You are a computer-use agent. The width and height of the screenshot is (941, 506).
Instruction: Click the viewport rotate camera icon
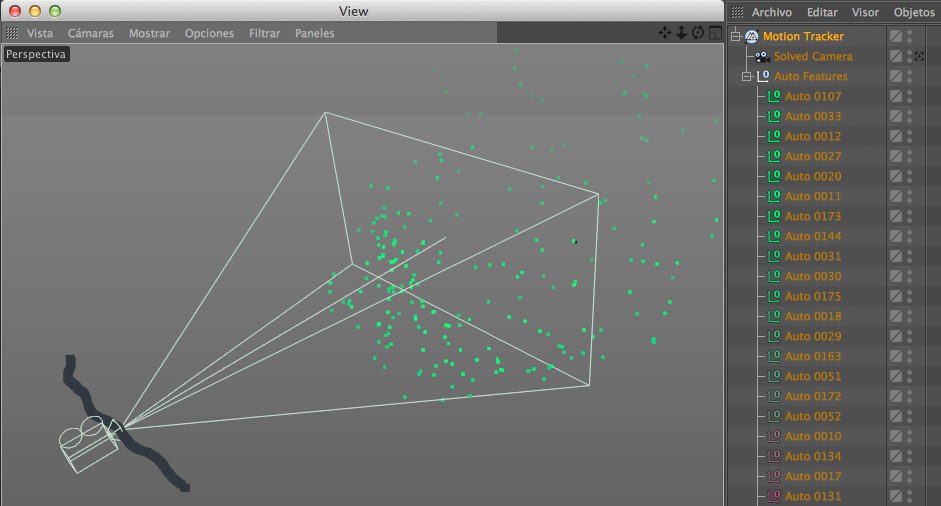pyautogui.click(x=697, y=33)
